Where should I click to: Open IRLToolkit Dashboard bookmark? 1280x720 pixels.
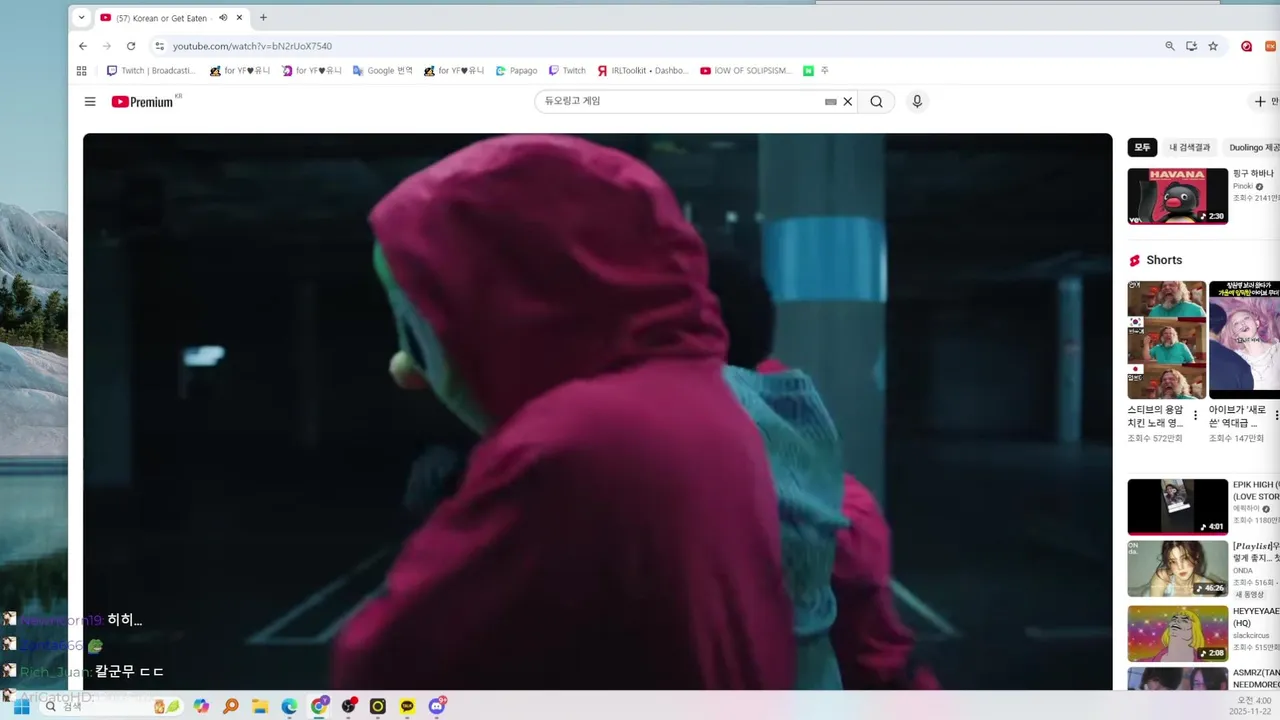tap(643, 71)
